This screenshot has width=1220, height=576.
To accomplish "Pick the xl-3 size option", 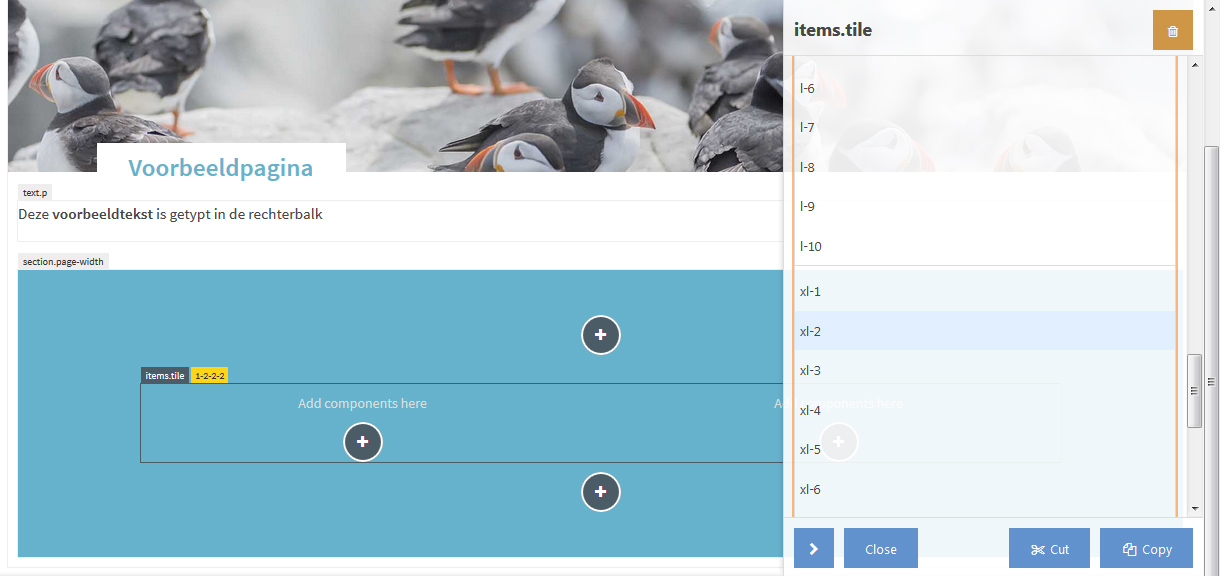I will (985, 371).
